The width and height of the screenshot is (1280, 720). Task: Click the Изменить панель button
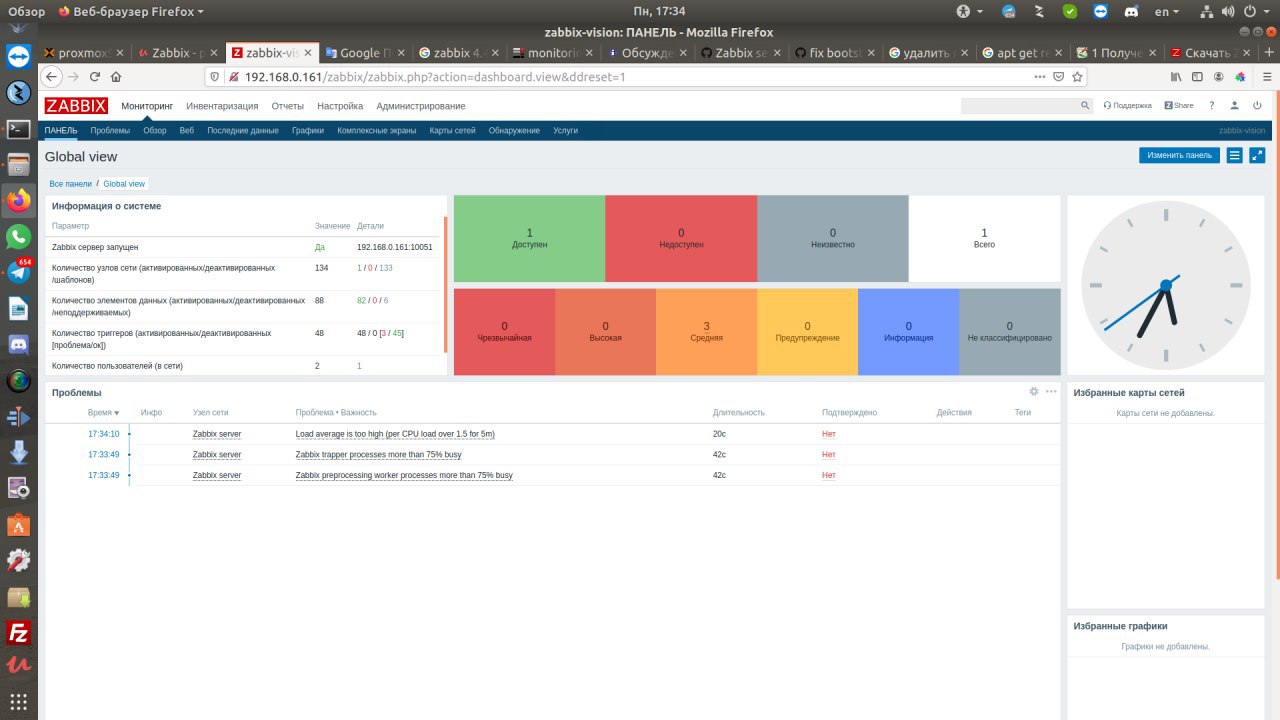(x=1180, y=155)
